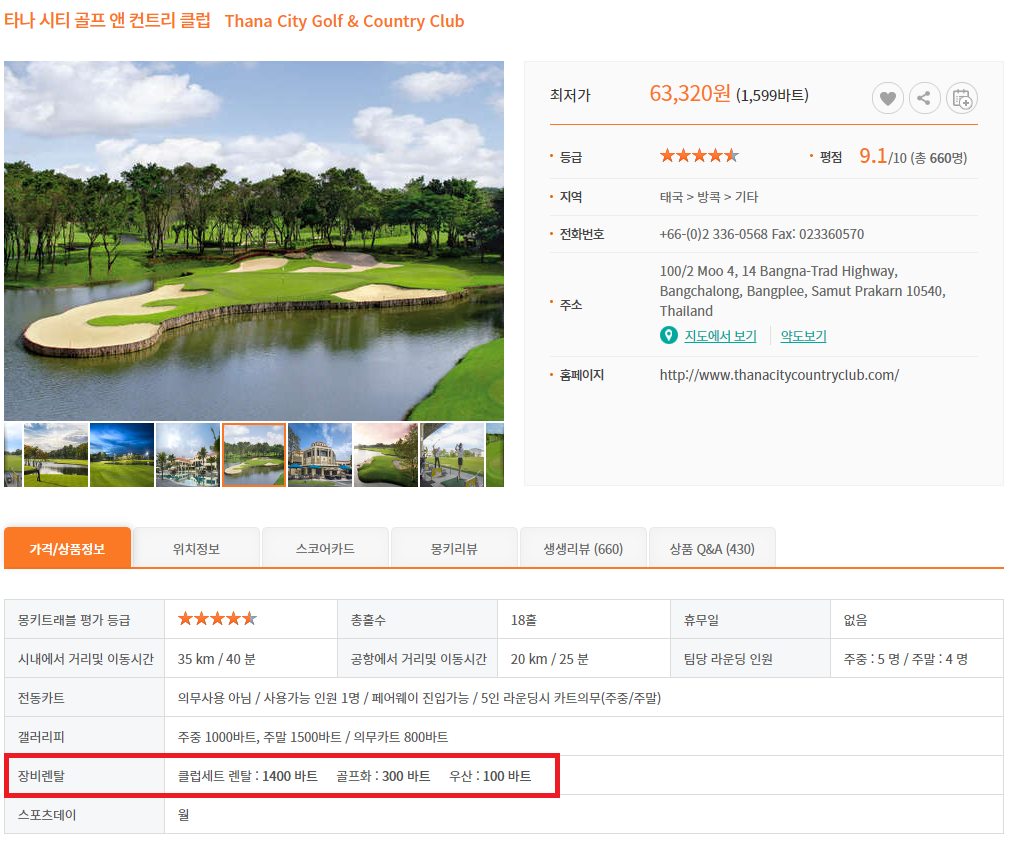Click the lowest price 63,320원

click(x=690, y=94)
